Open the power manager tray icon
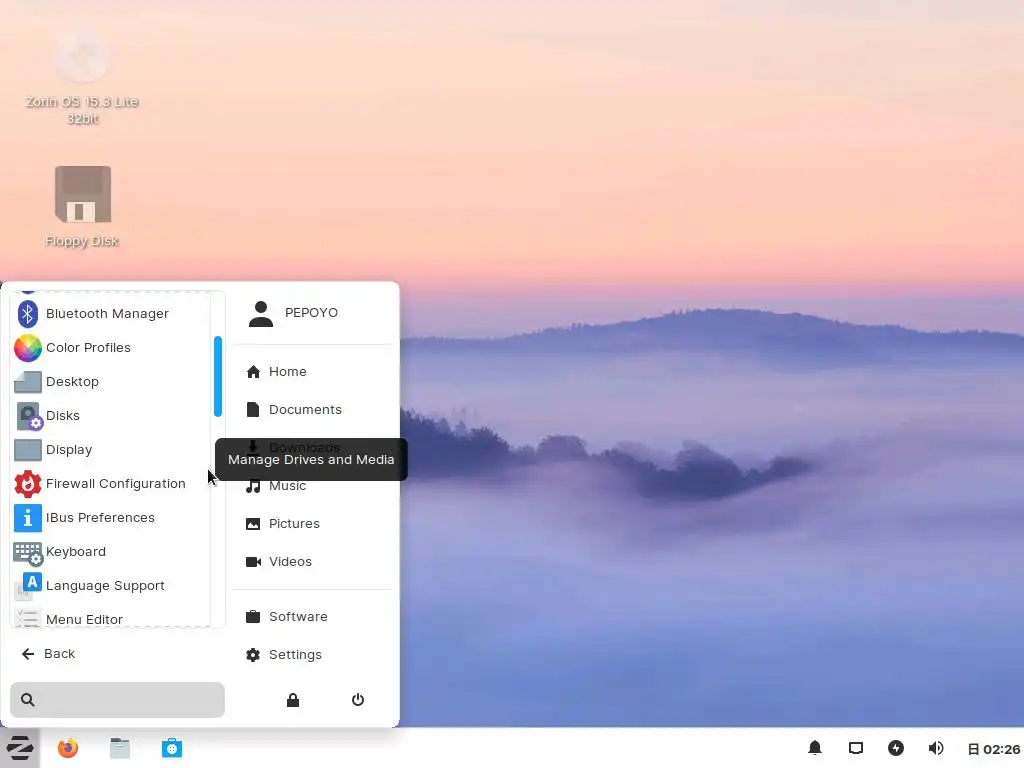 point(896,748)
